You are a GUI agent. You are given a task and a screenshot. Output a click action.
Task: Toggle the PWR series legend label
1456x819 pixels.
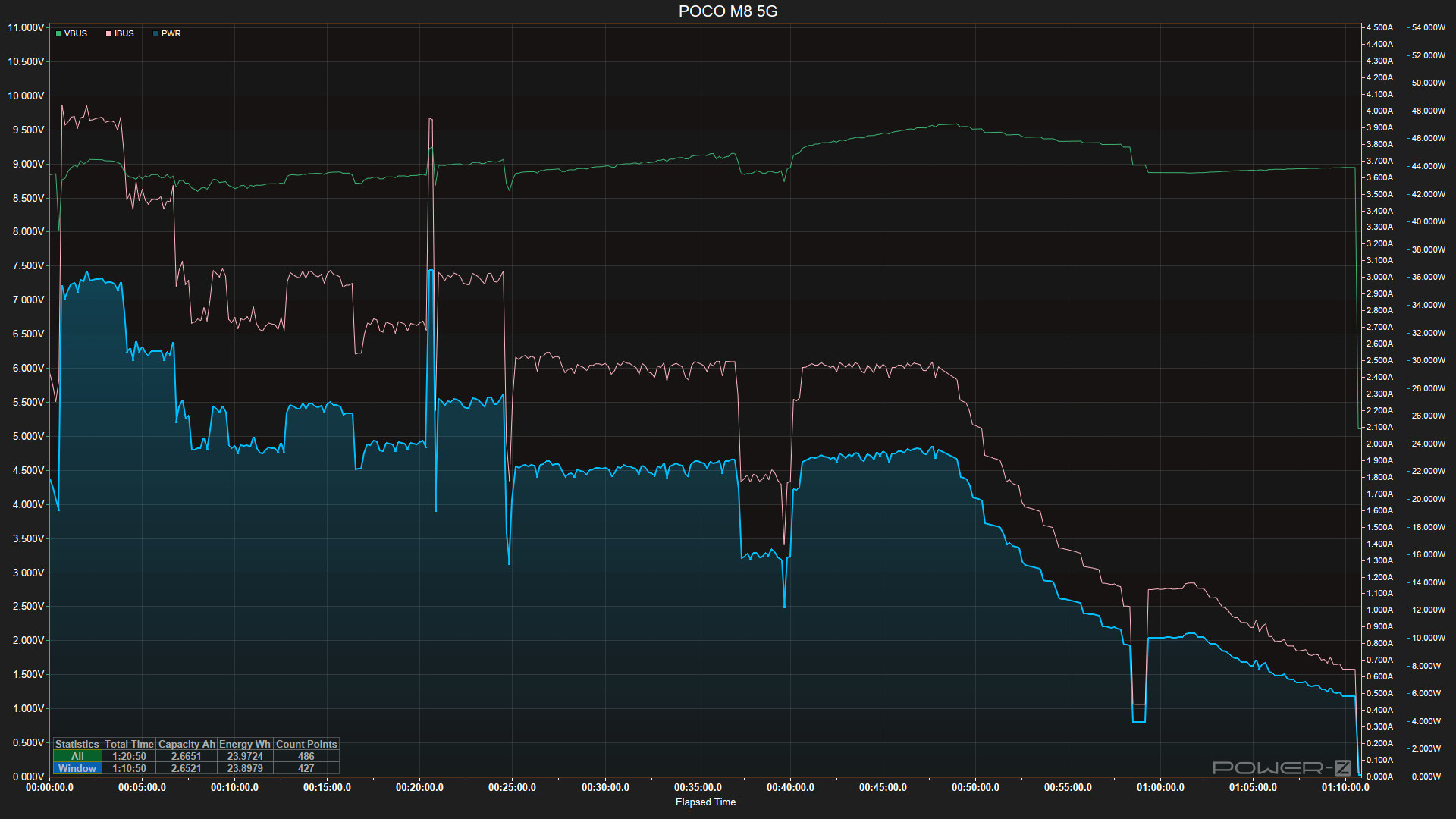click(171, 33)
